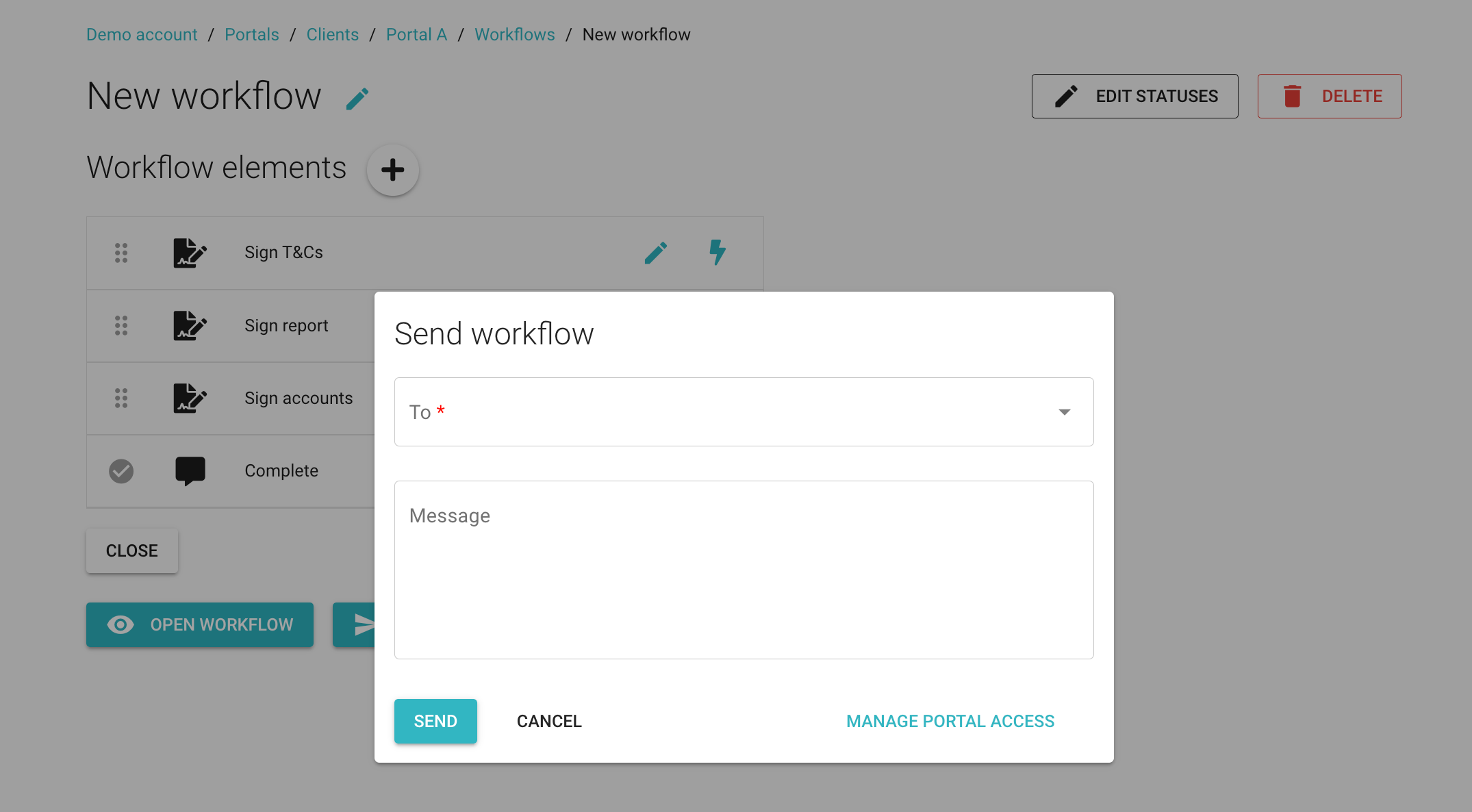
Task: Toggle the checkmark circle on Complete row
Action: tap(121, 470)
